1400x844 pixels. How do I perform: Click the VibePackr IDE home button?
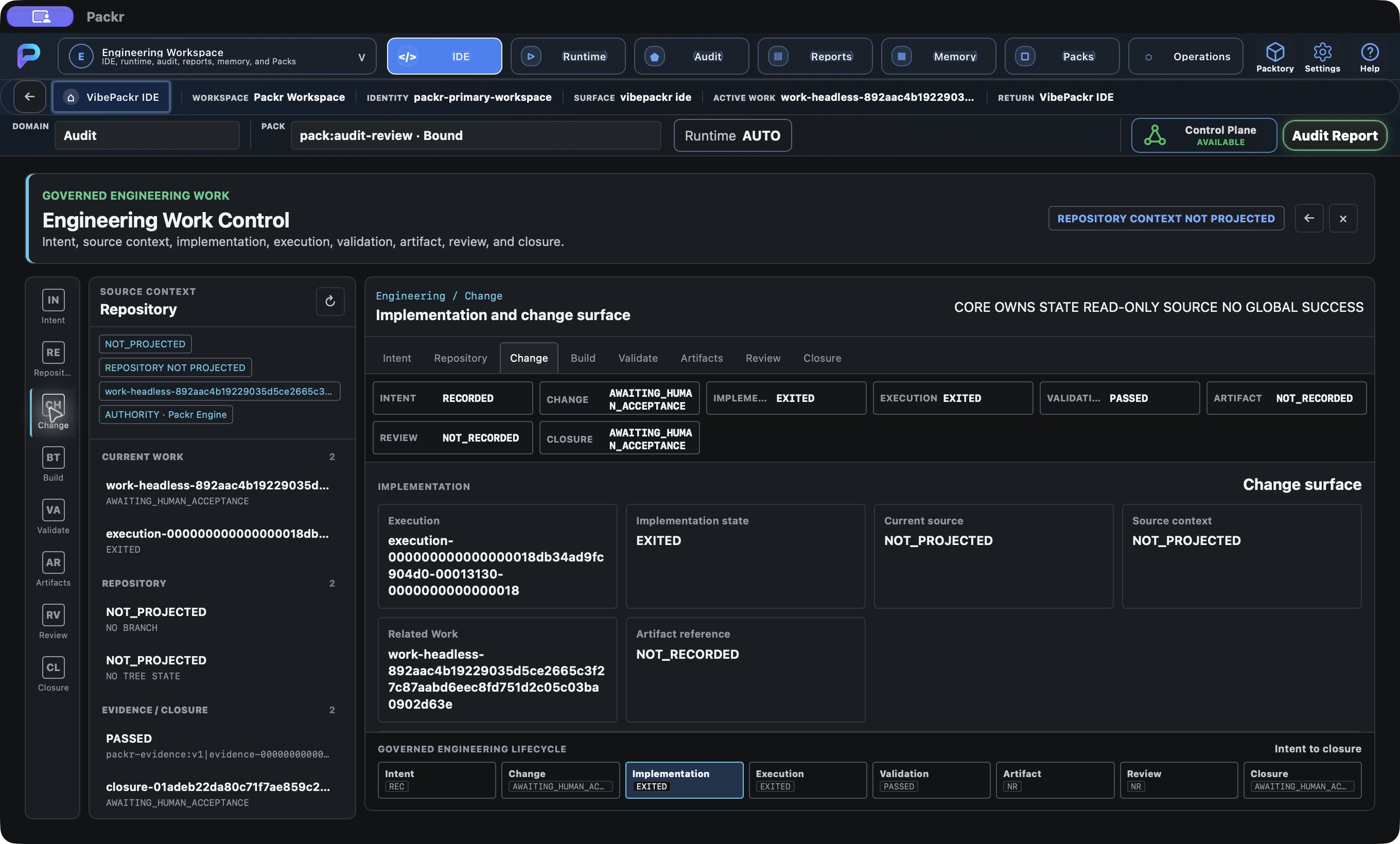[111, 97]
